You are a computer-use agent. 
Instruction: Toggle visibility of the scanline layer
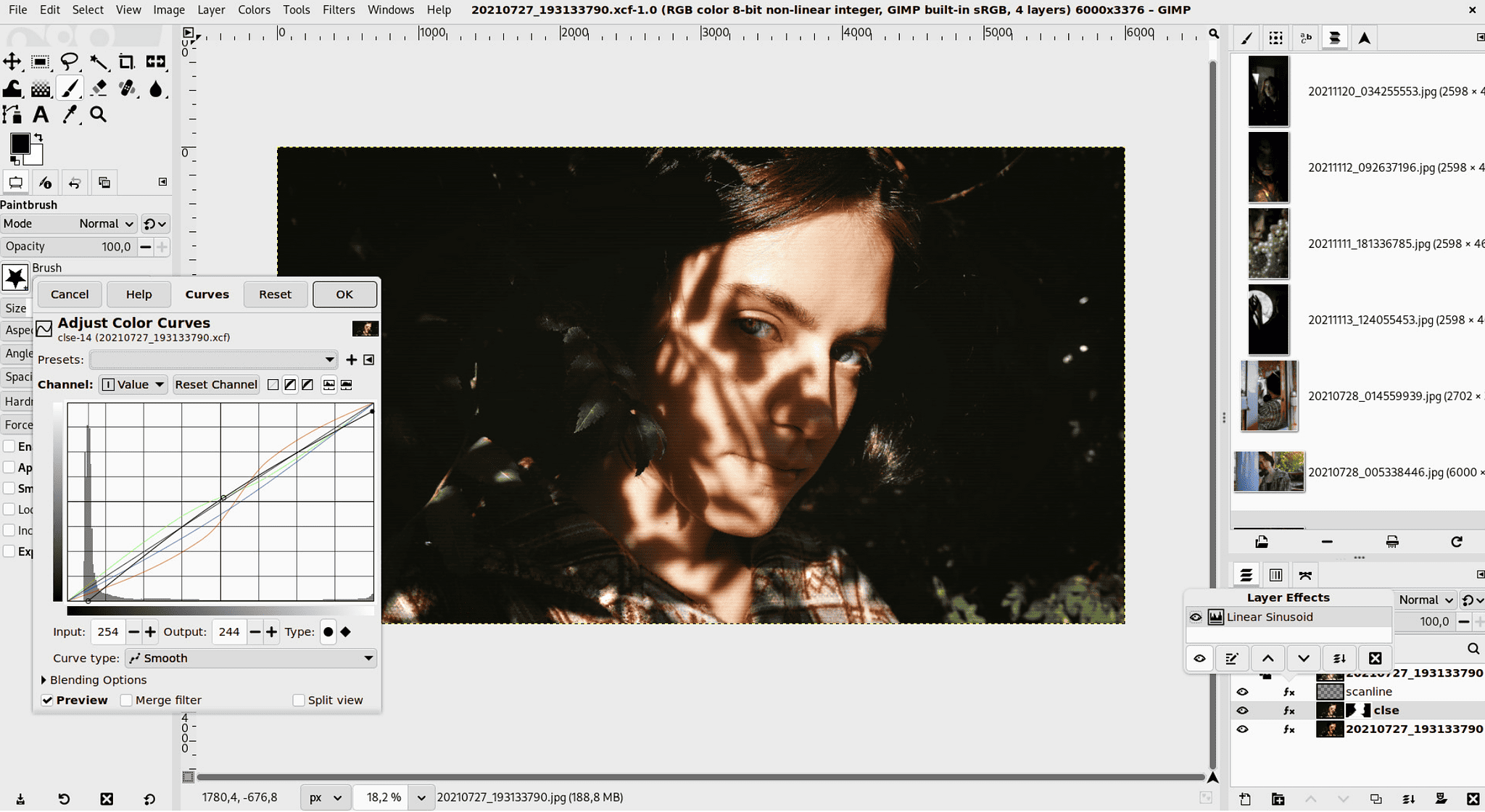(1244, 691)
